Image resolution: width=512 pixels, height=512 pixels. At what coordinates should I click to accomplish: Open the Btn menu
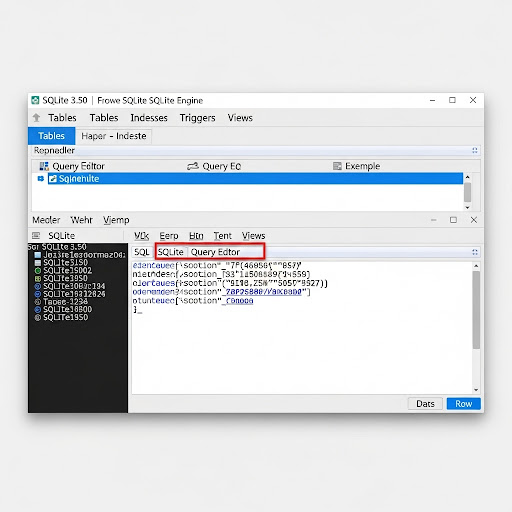(196, 236)
